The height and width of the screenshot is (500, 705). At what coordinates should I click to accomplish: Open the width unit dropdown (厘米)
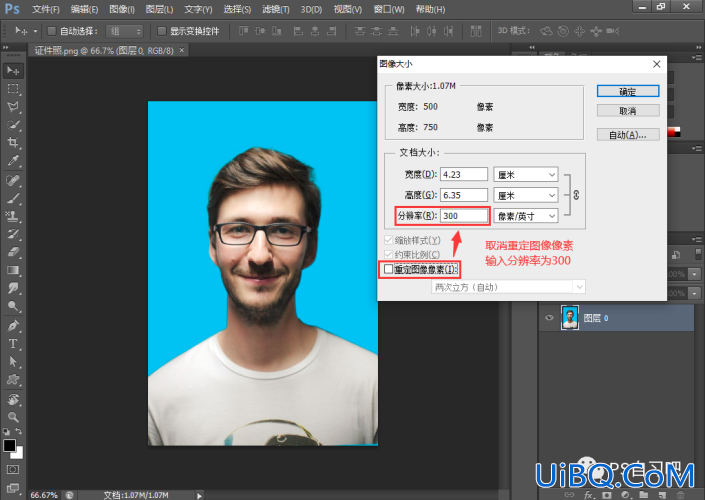[526, 174]
